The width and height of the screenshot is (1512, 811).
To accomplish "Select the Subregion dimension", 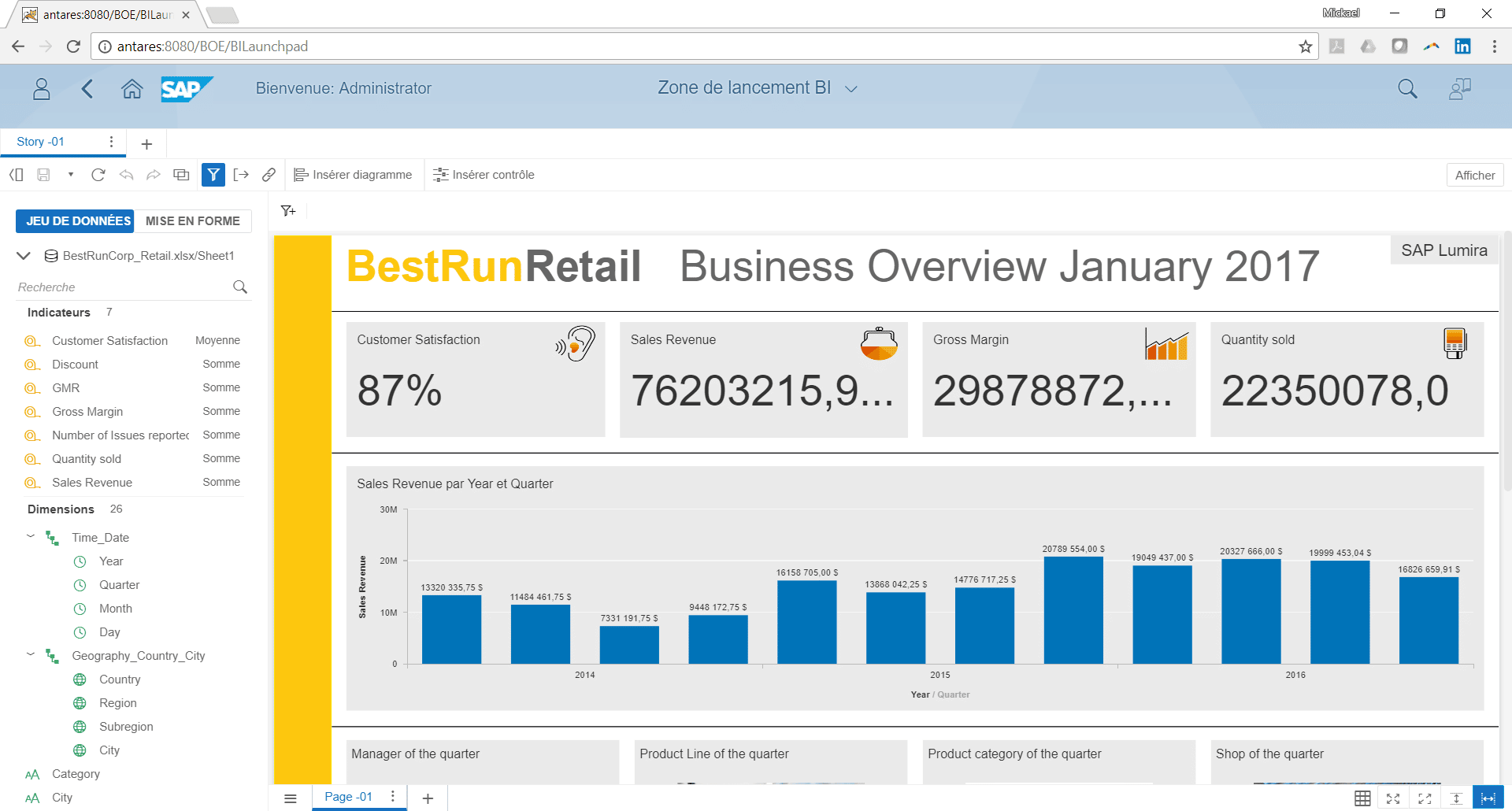I will click(126, 727).
